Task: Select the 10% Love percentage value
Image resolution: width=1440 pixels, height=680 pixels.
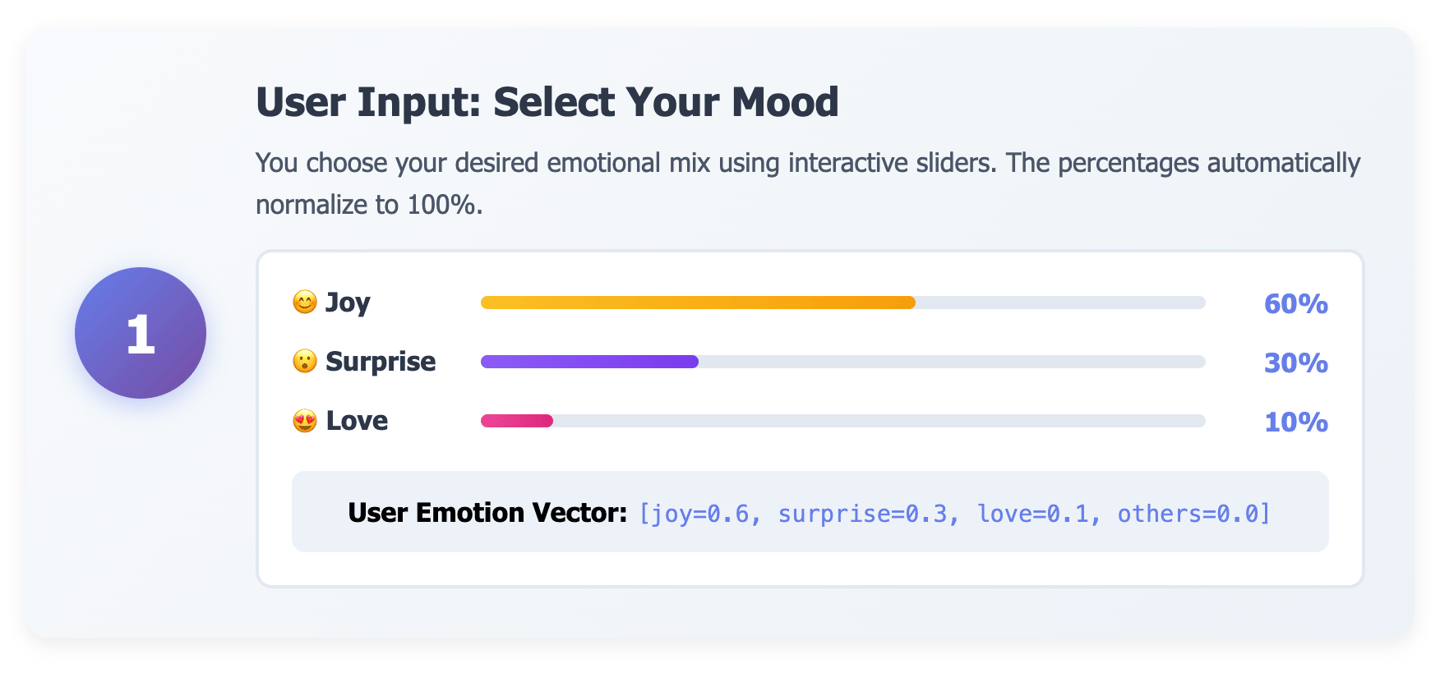Action: [1295, 422]
